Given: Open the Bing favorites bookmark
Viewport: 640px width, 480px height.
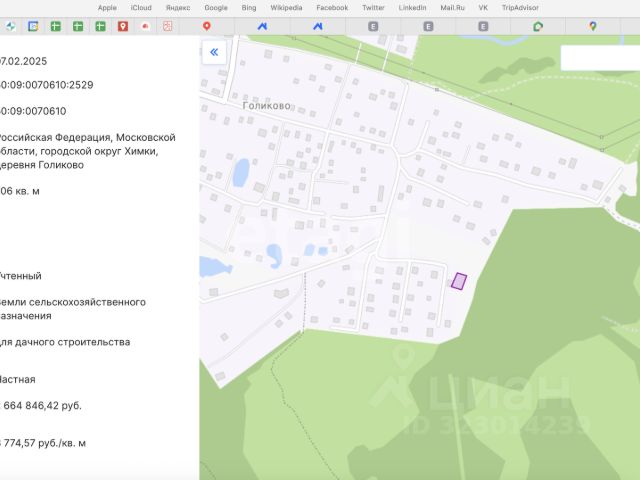Looking at the screenshot, I should tap(249, 8).
